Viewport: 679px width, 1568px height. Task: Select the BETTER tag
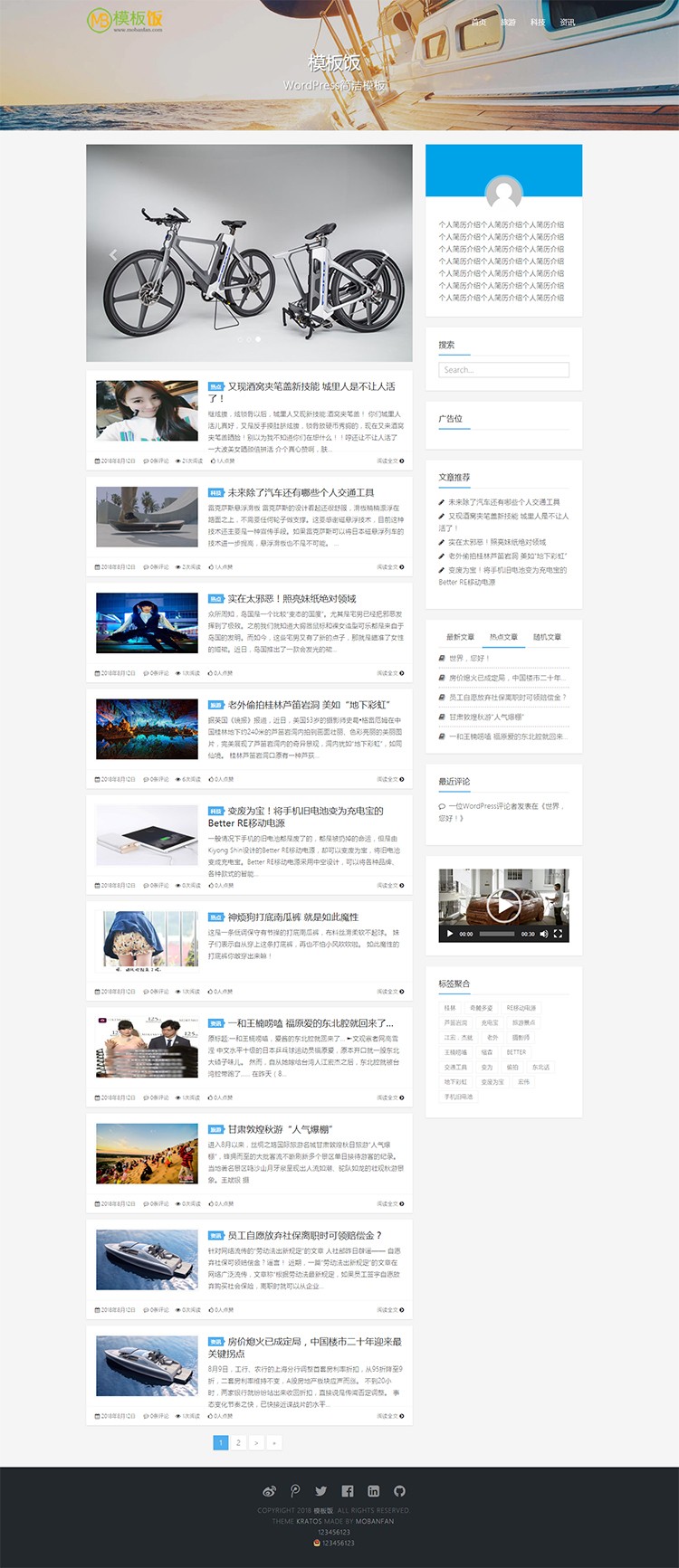point(516,1052)
